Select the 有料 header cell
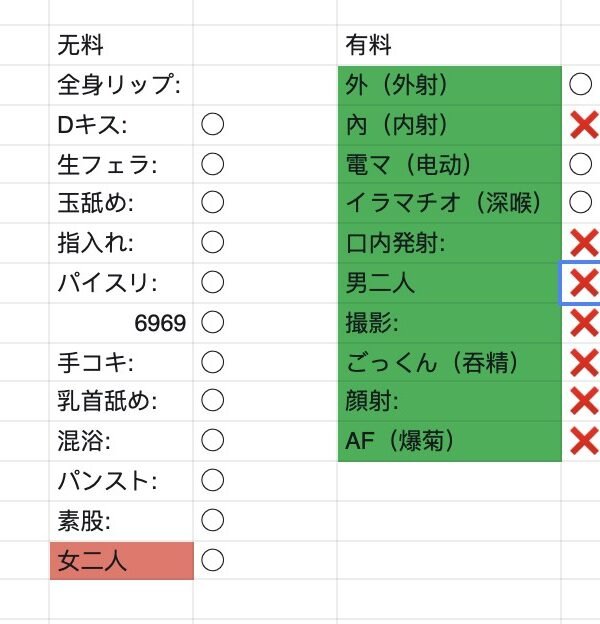 coord(449,45)
